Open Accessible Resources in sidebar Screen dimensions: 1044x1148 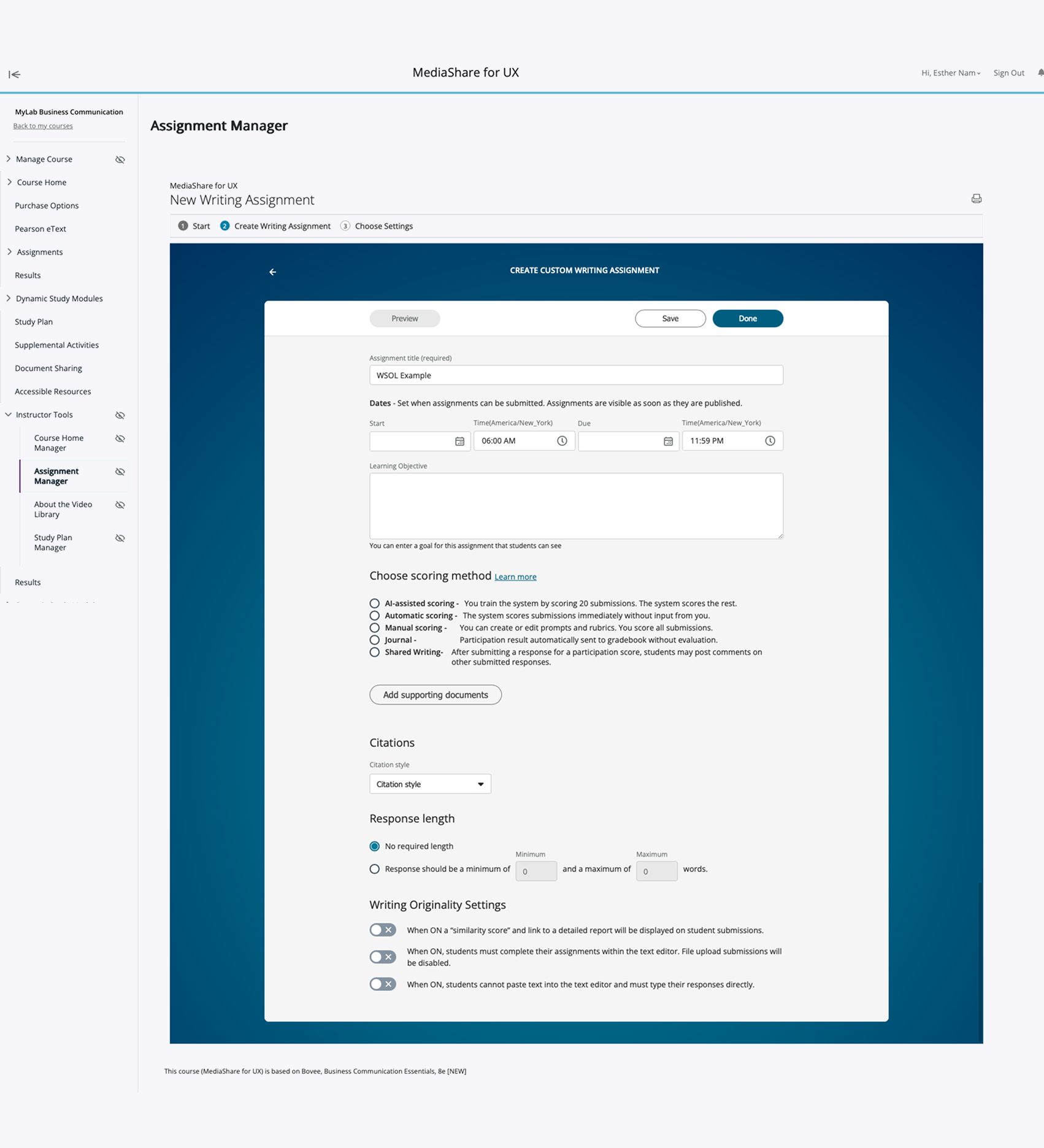53,392
